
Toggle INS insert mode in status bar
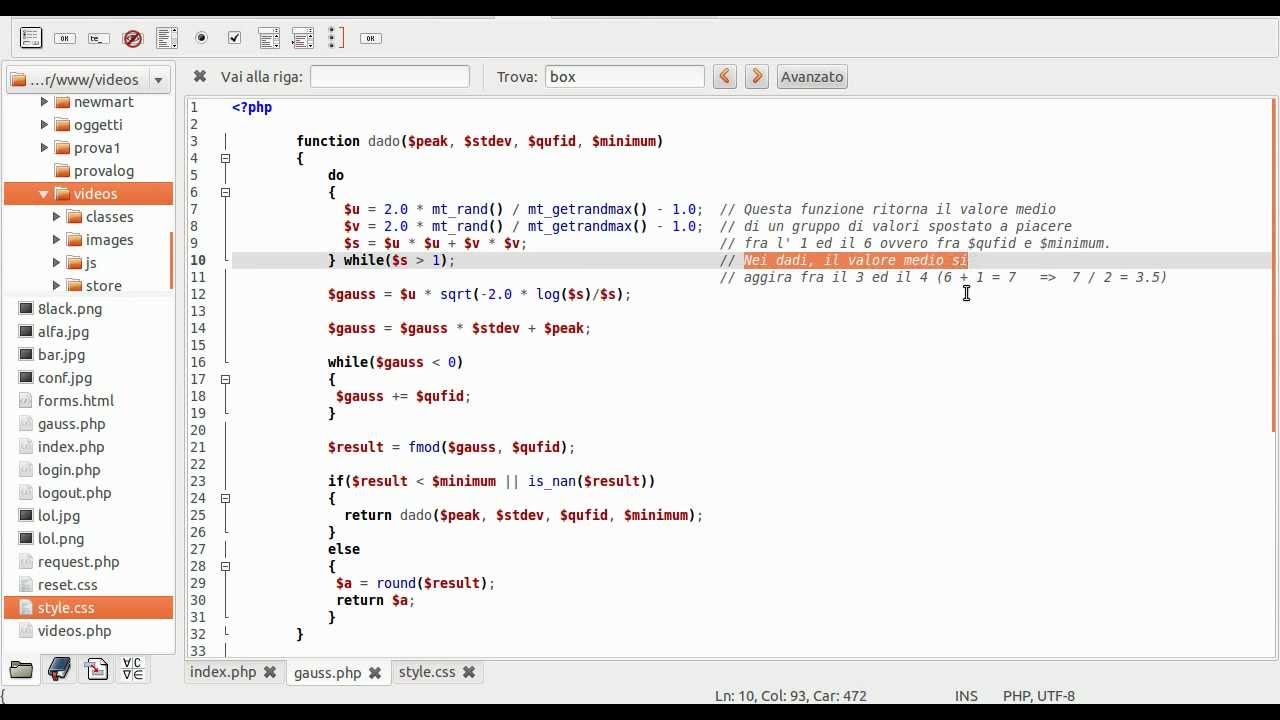point(966,696)
